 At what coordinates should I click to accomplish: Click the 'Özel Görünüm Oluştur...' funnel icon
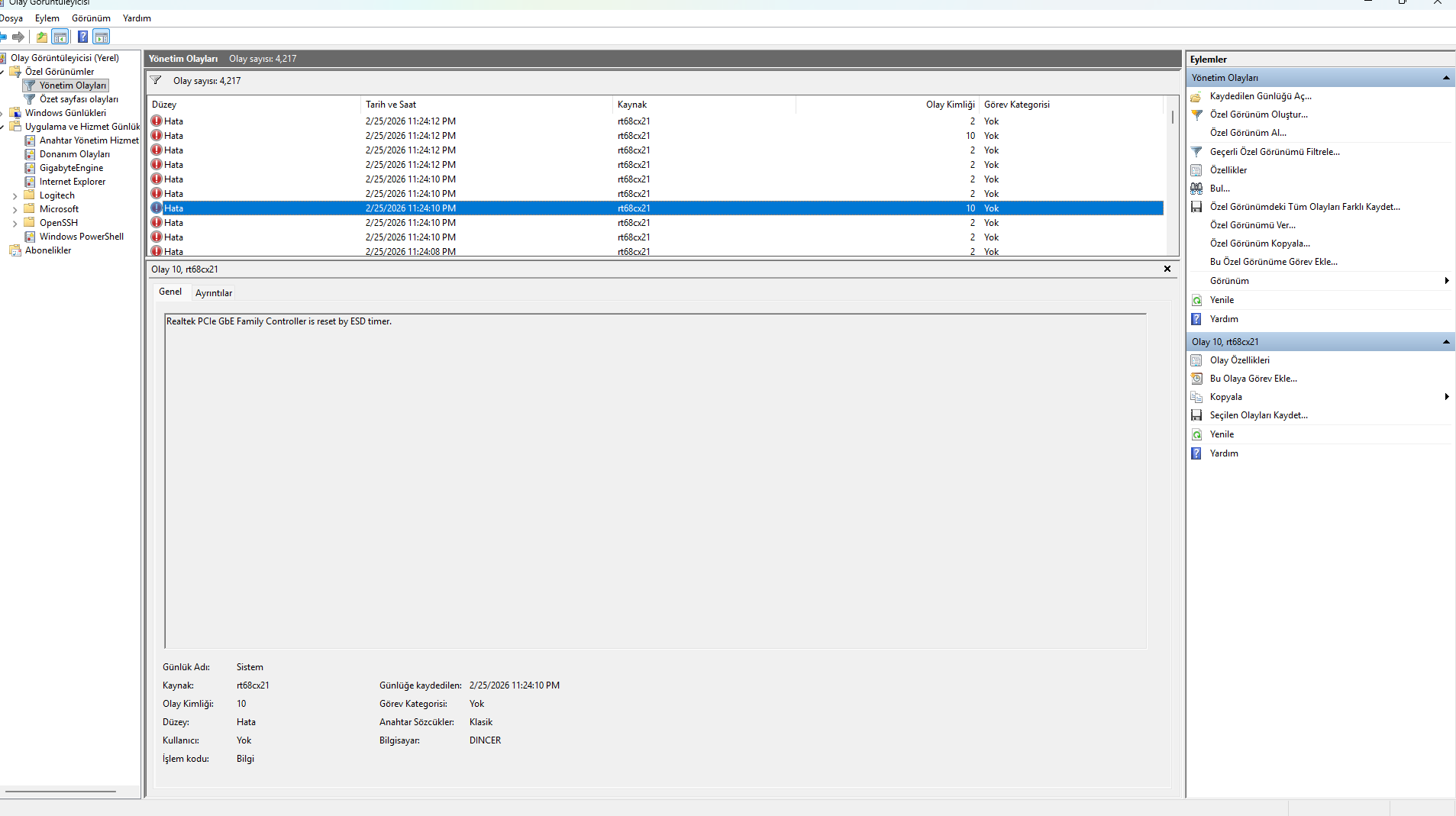[x=1196, y=114]
